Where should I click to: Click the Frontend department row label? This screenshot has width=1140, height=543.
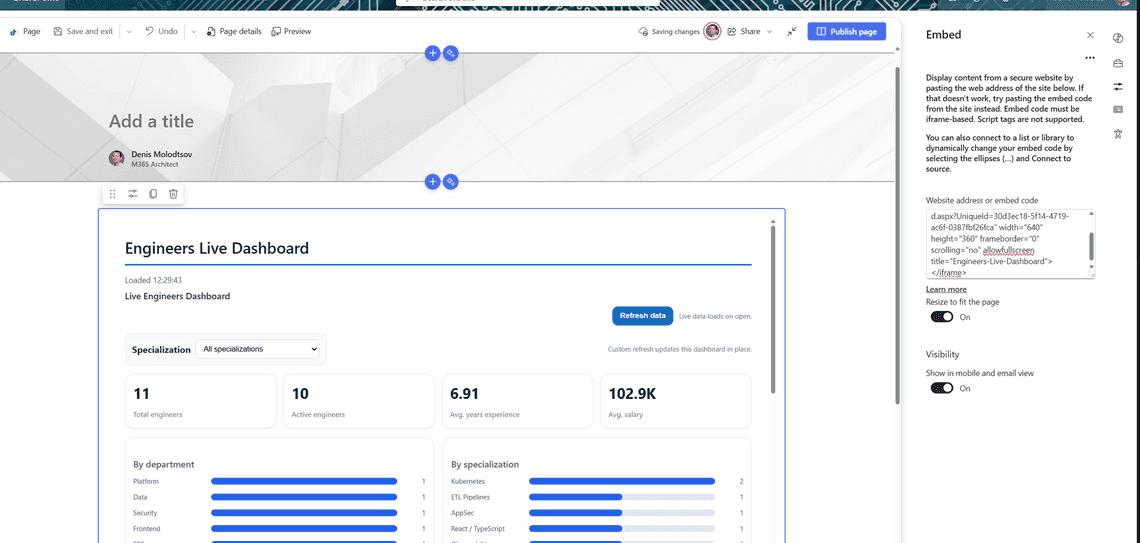147,529
